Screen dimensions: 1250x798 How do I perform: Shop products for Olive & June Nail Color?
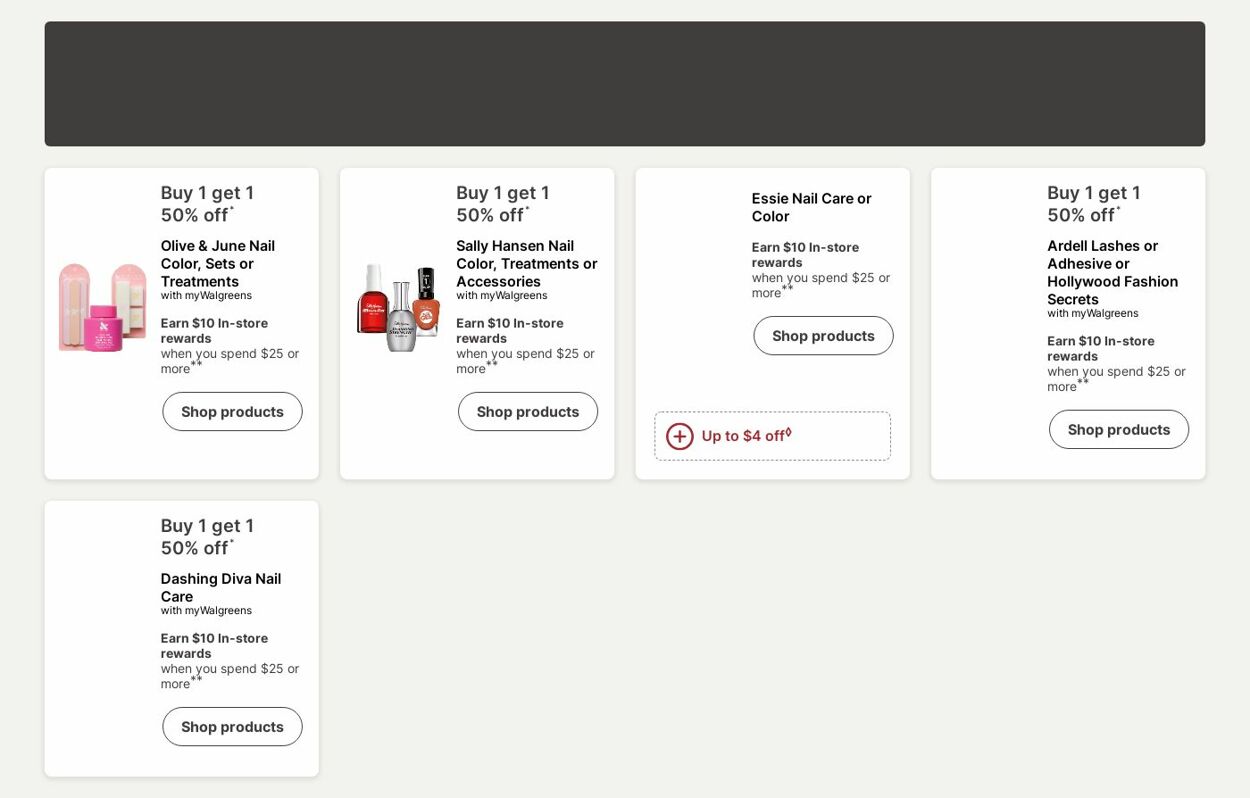click(232, 412)
